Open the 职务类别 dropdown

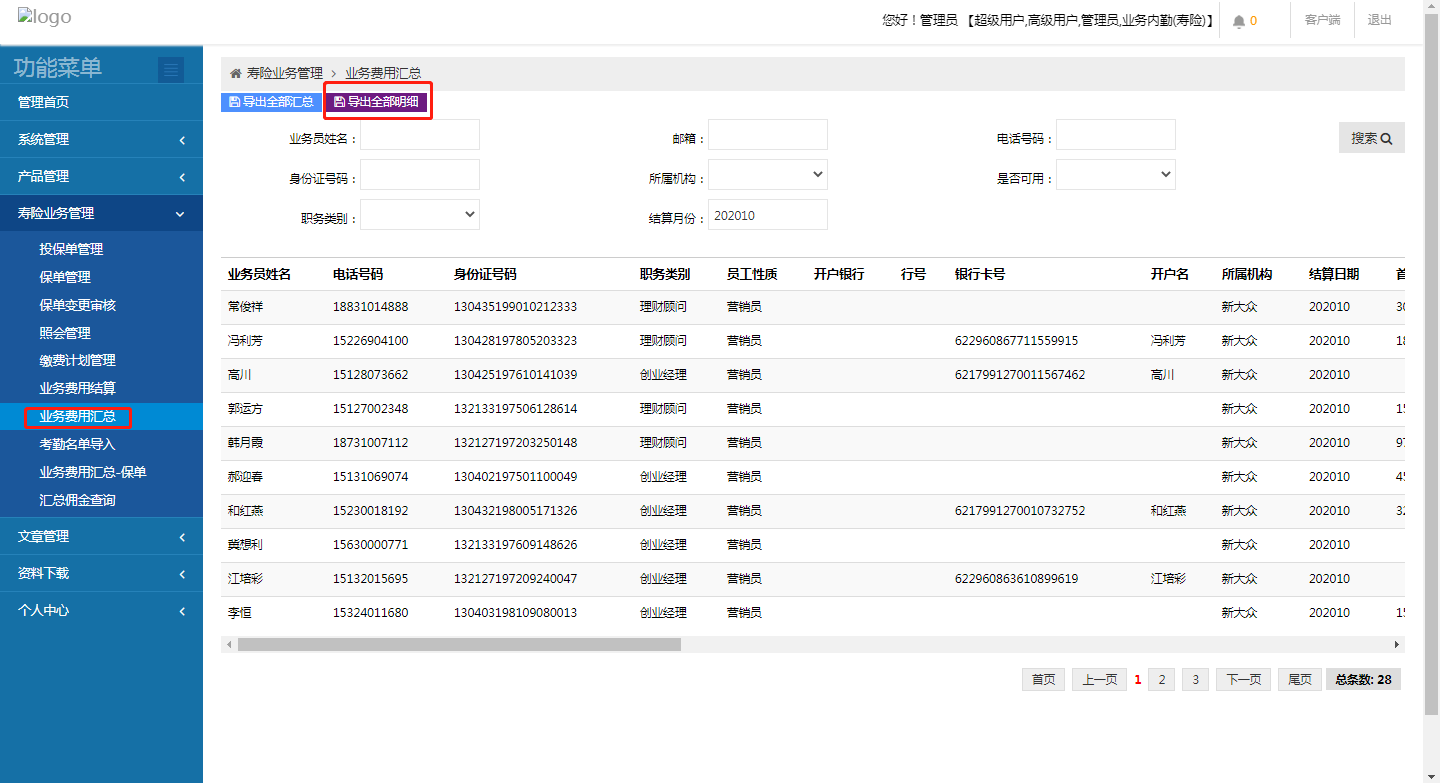[x=419, y=215]
